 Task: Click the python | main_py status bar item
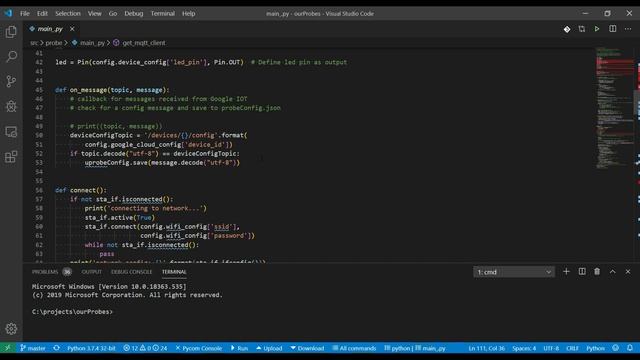click(x=415, y=348)
